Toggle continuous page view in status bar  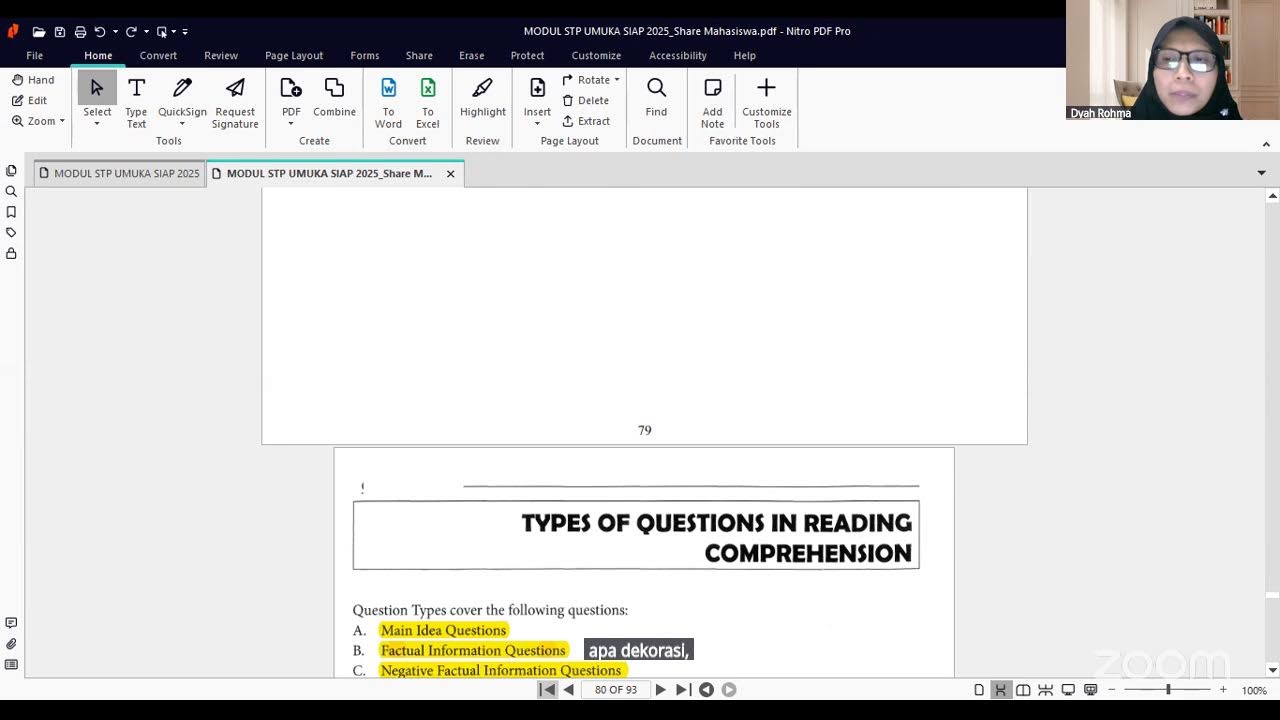[1000, 690]
